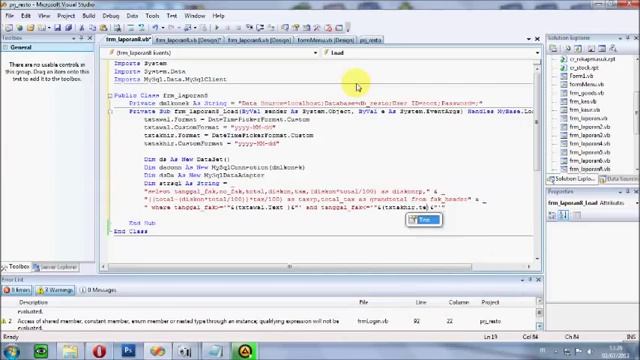Open the Project menu
The height and width of the screenshot is (360, 640).
pyautogui.click(x=66, y=16)
